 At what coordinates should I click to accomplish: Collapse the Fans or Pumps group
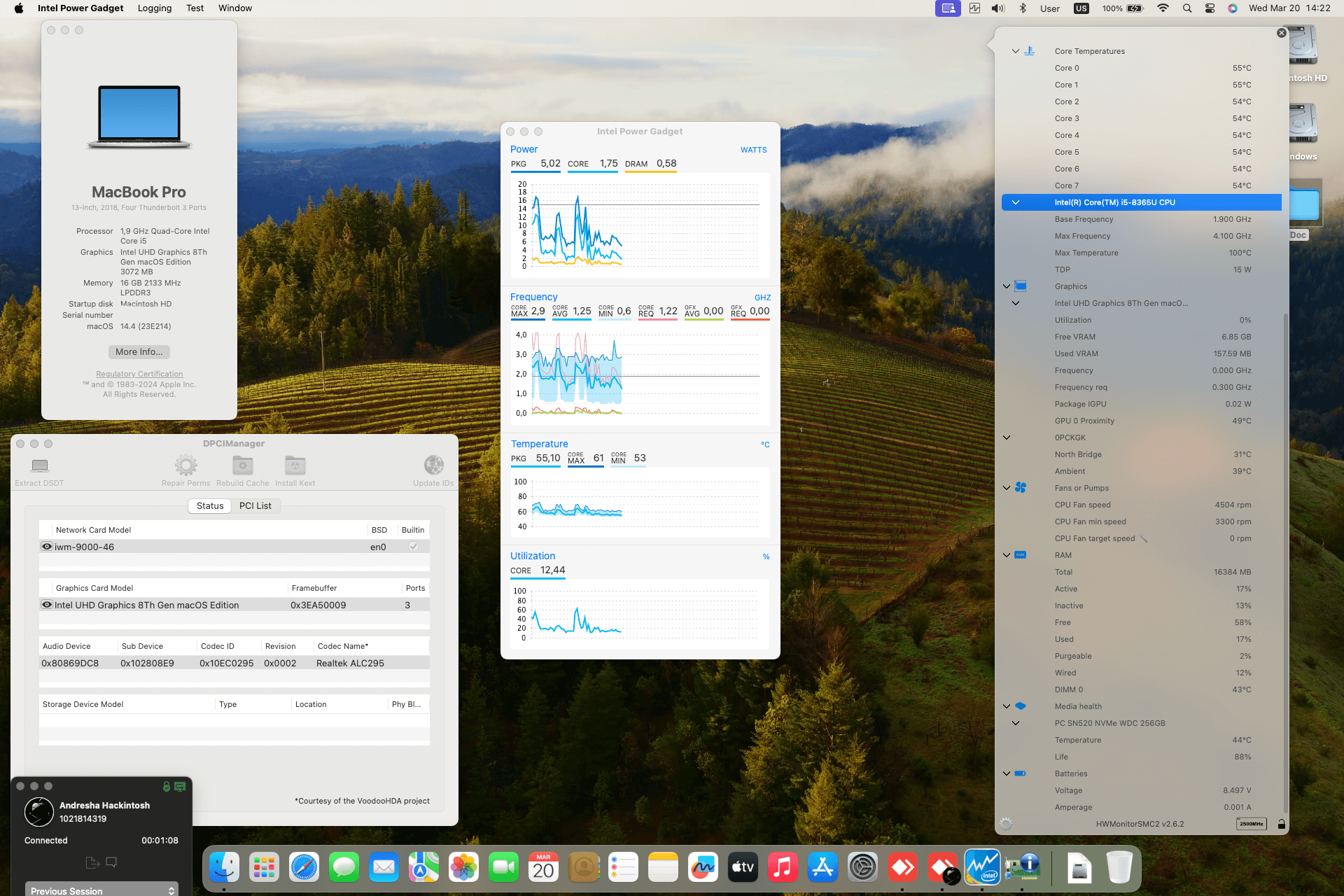tap(1007, 488)
